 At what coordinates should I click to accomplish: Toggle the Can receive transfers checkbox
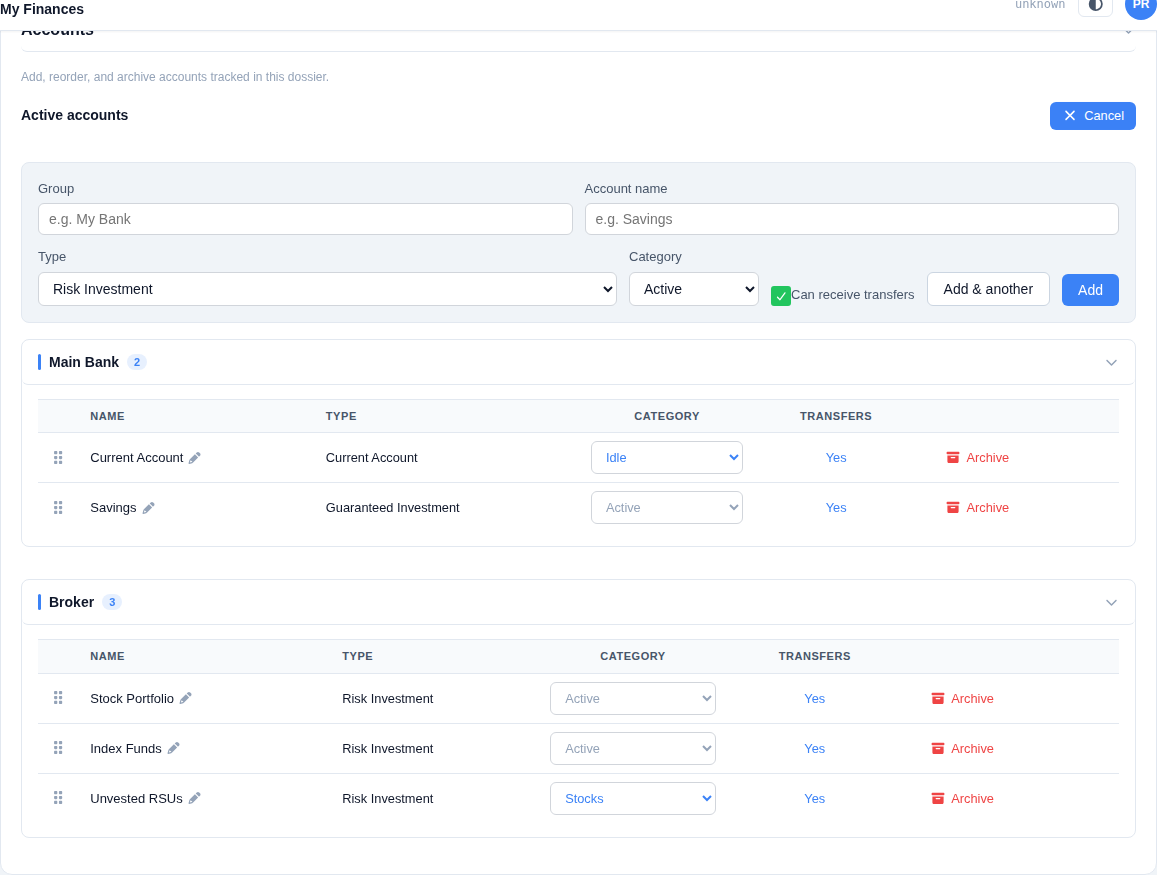click(x=781, y=296)
